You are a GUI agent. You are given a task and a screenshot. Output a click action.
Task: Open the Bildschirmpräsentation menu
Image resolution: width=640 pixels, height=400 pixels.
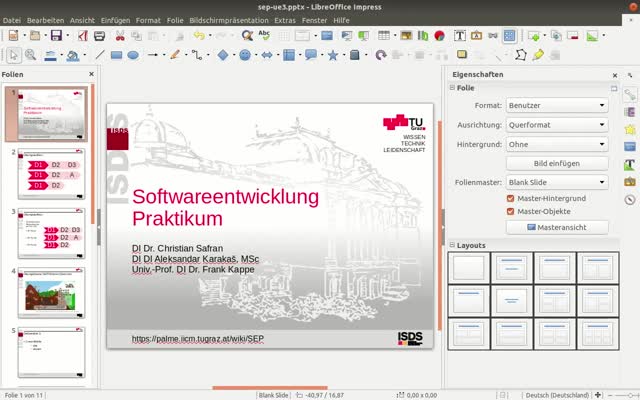(x=229, y=20)
